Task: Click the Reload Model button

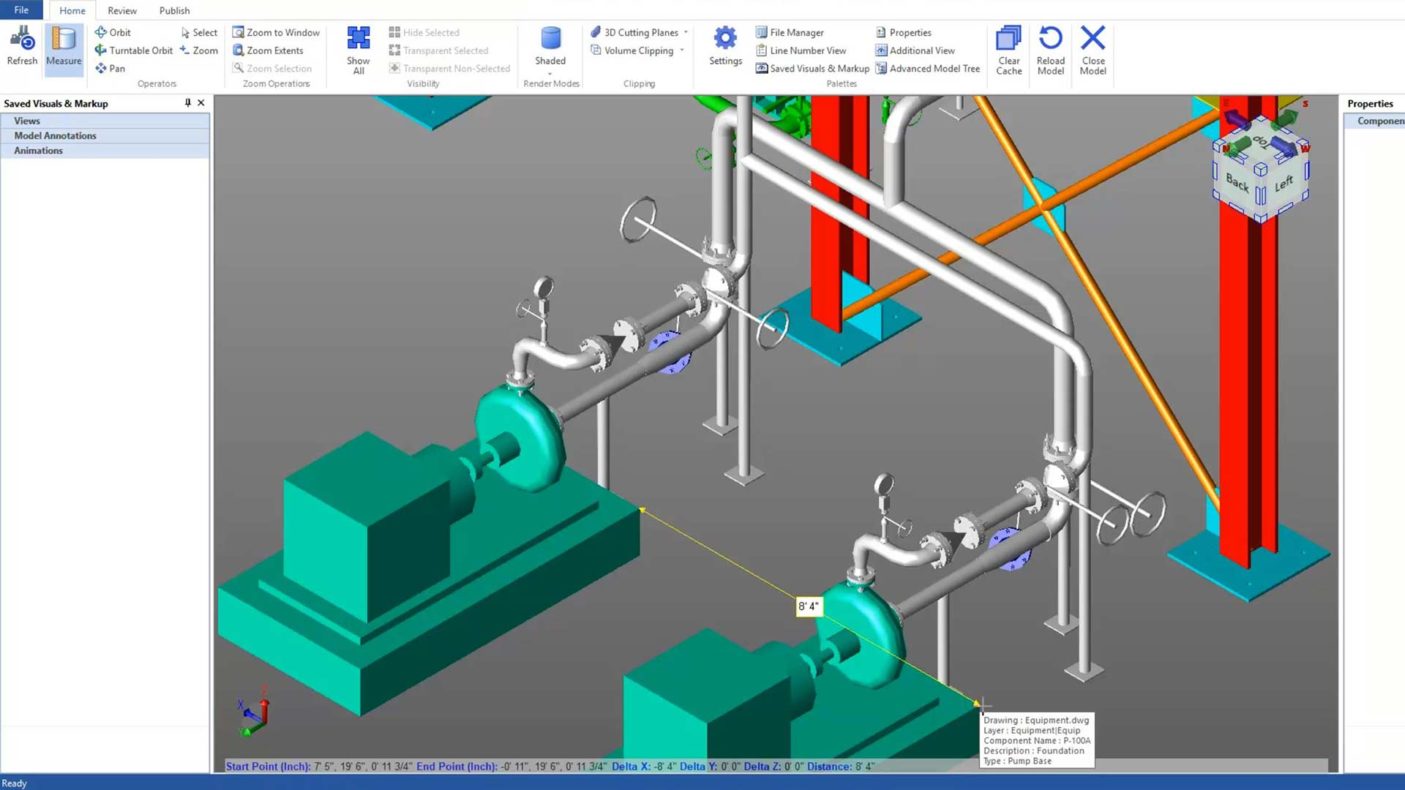Action: point(1050,50)
